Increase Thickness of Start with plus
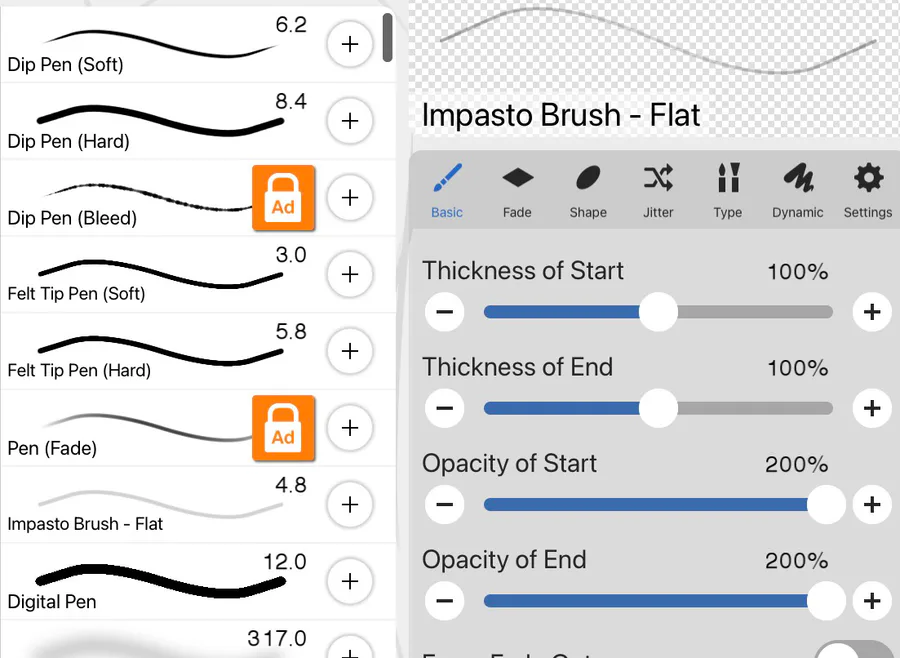 [871, 313]
